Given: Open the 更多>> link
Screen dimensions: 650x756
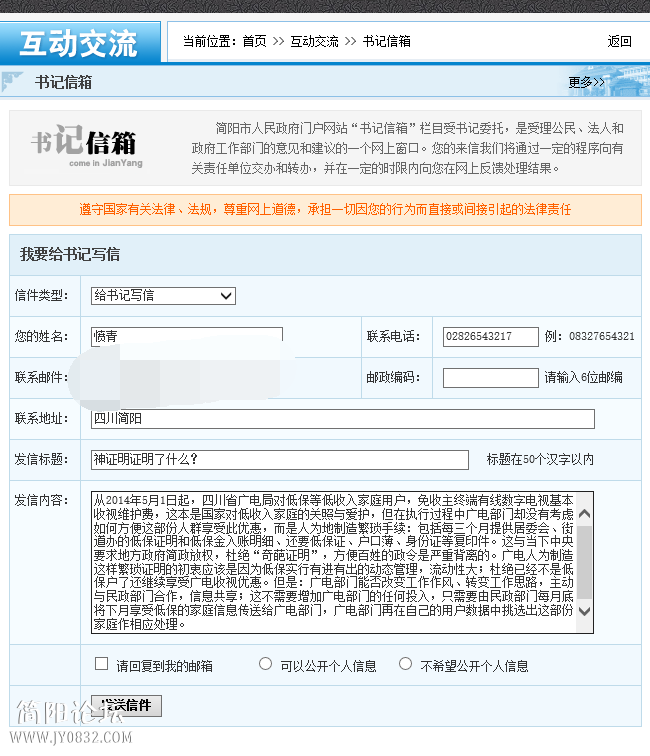Looking at the screenshot, I should click(x=586, y=82).
